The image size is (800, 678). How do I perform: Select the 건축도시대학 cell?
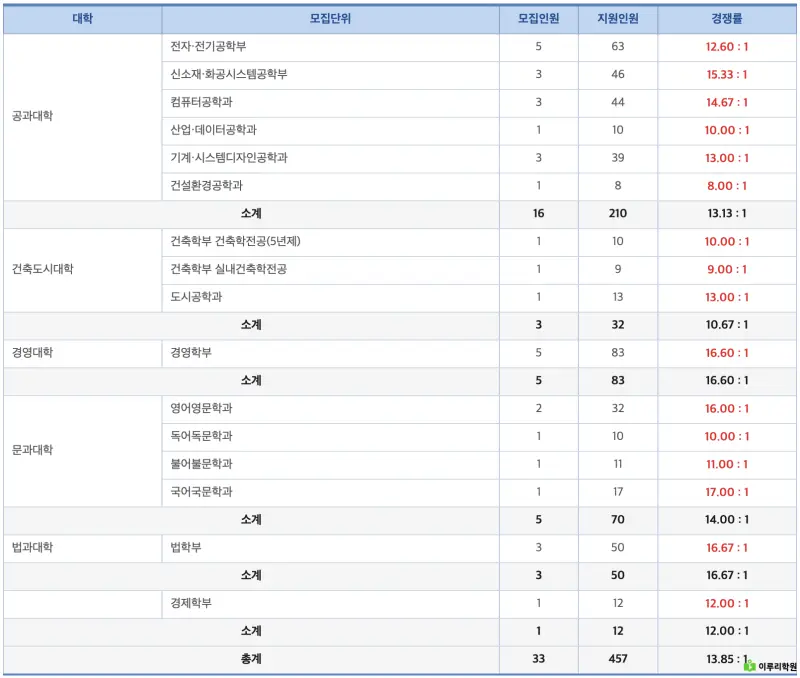83,270
